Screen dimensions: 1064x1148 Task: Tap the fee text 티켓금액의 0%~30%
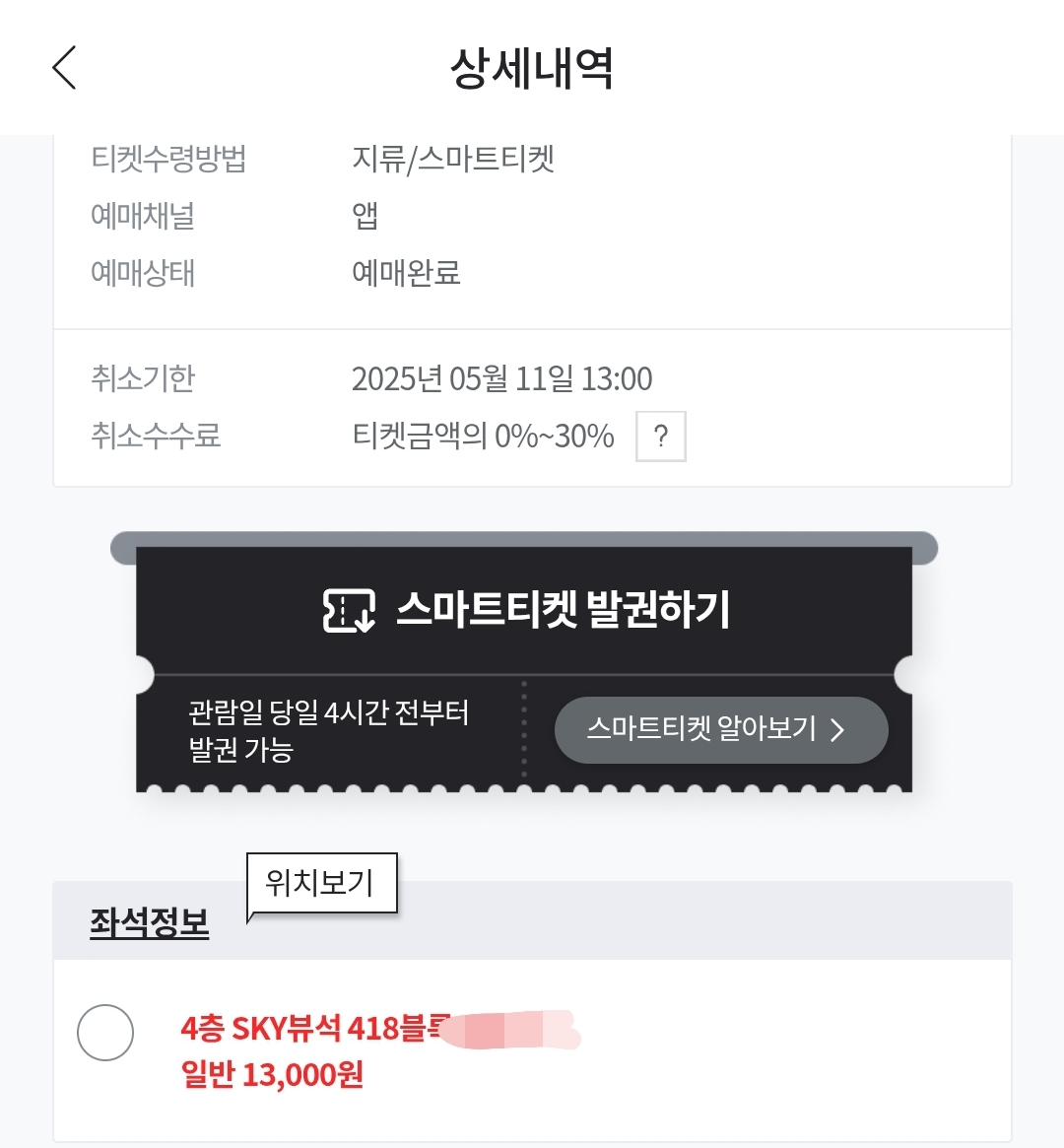tap(483, 436)
